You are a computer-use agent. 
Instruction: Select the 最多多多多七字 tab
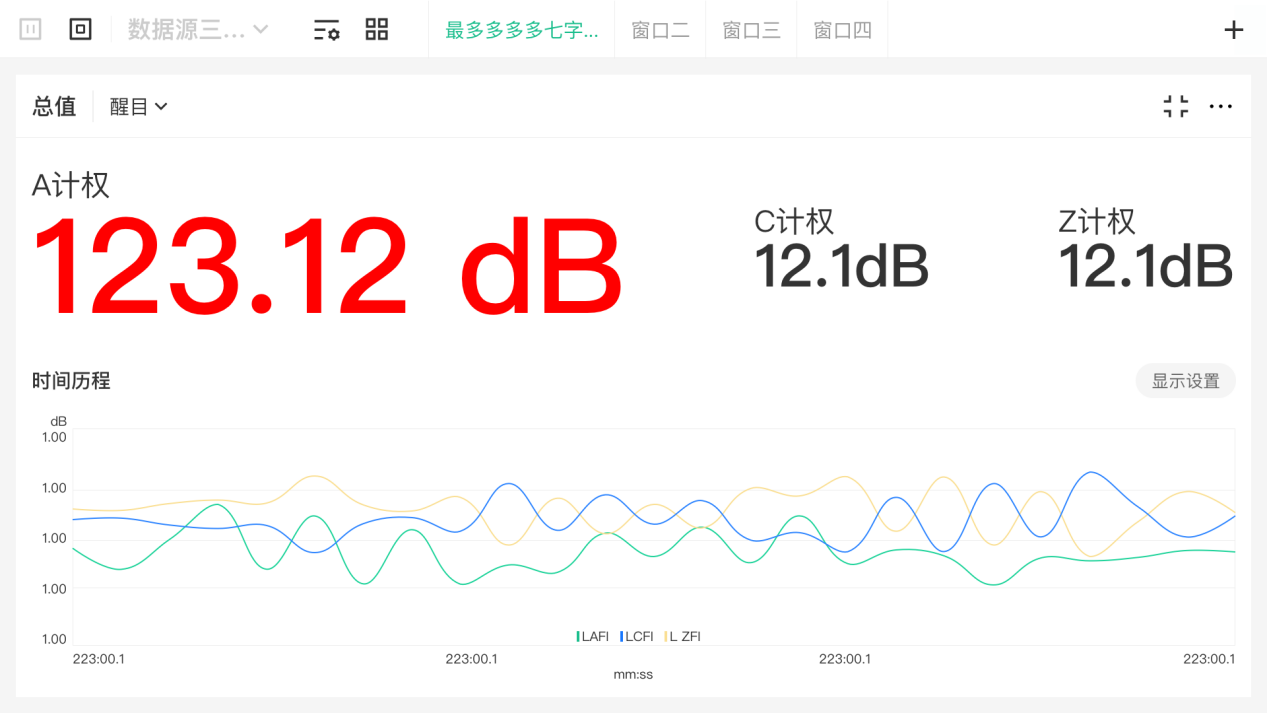tap(521, 30)
